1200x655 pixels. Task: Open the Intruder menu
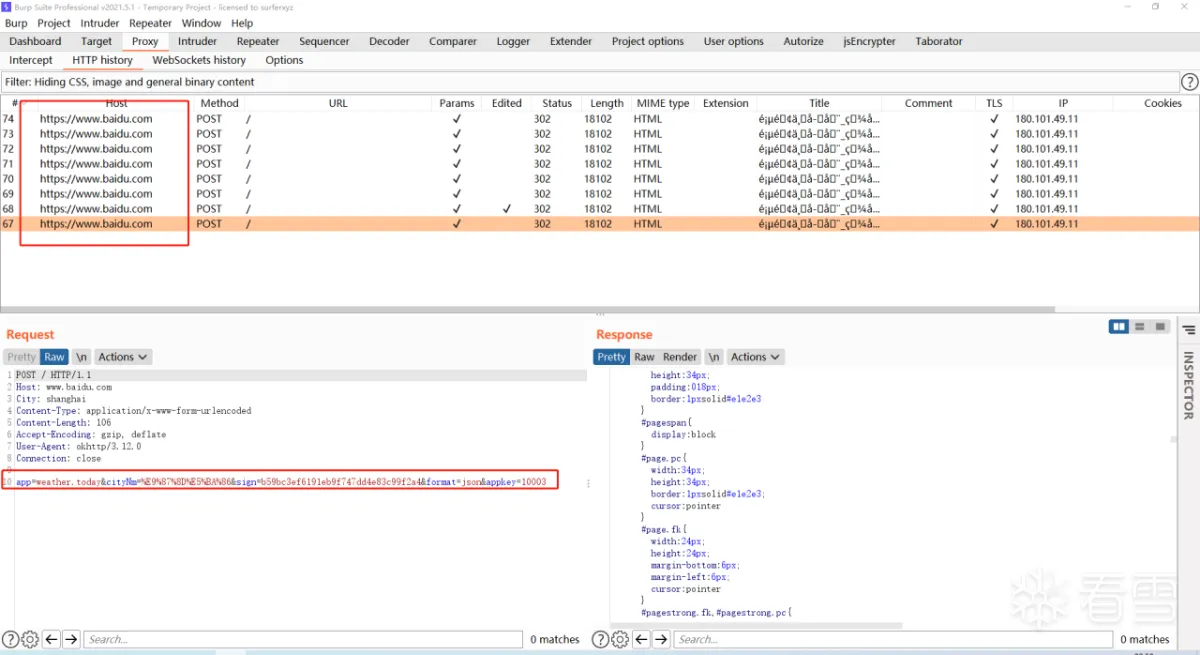pos(99,23)
